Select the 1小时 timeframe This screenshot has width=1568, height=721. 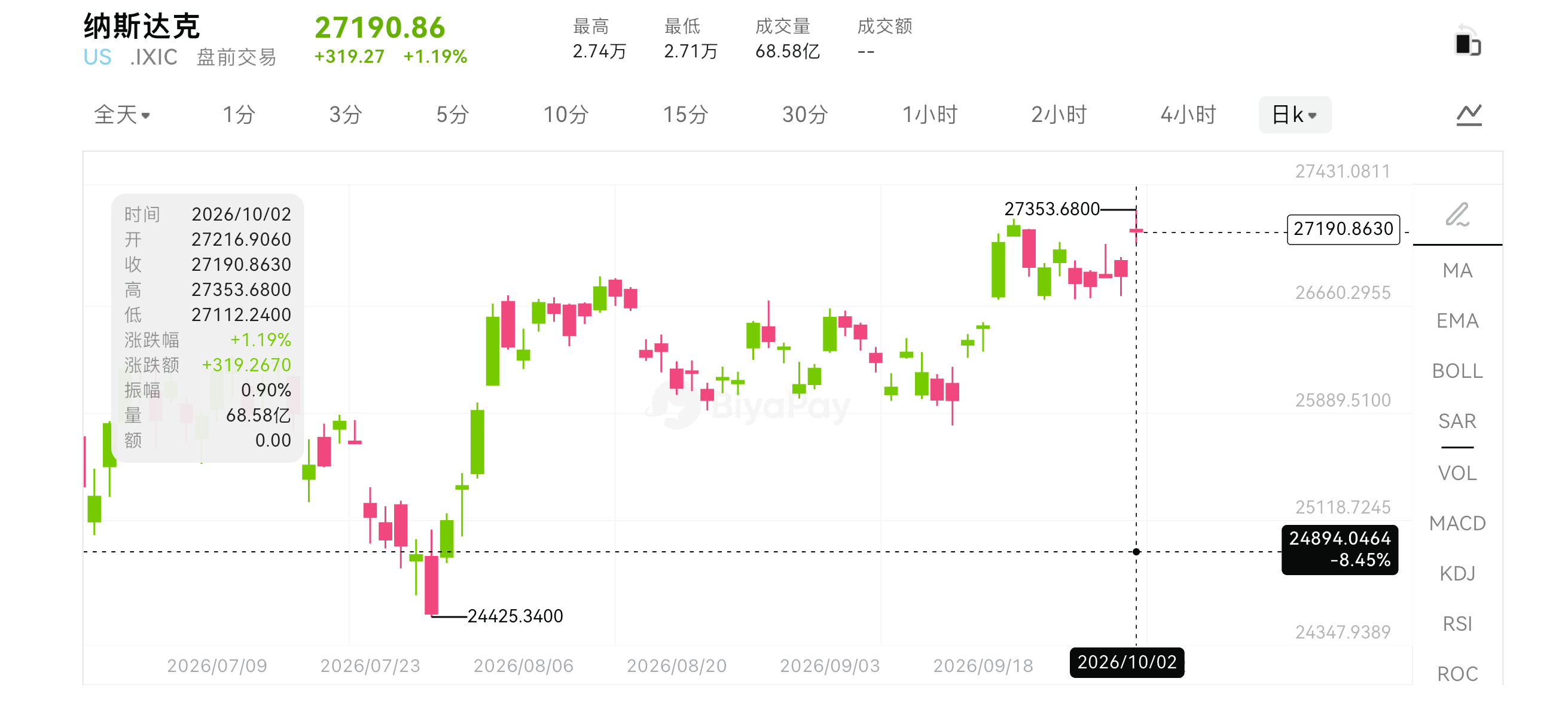pos(929,114)
